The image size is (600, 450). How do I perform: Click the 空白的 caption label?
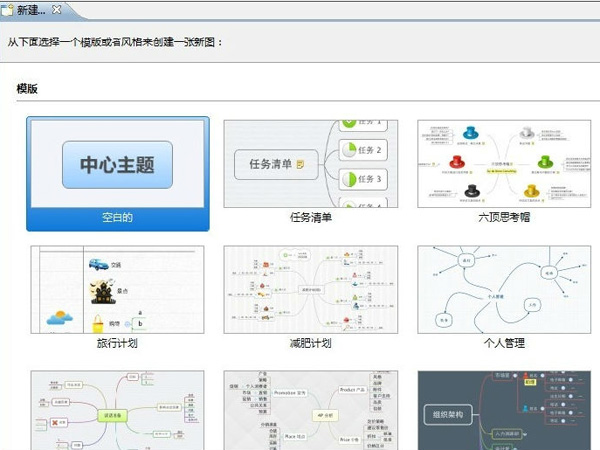pos(117,217)
